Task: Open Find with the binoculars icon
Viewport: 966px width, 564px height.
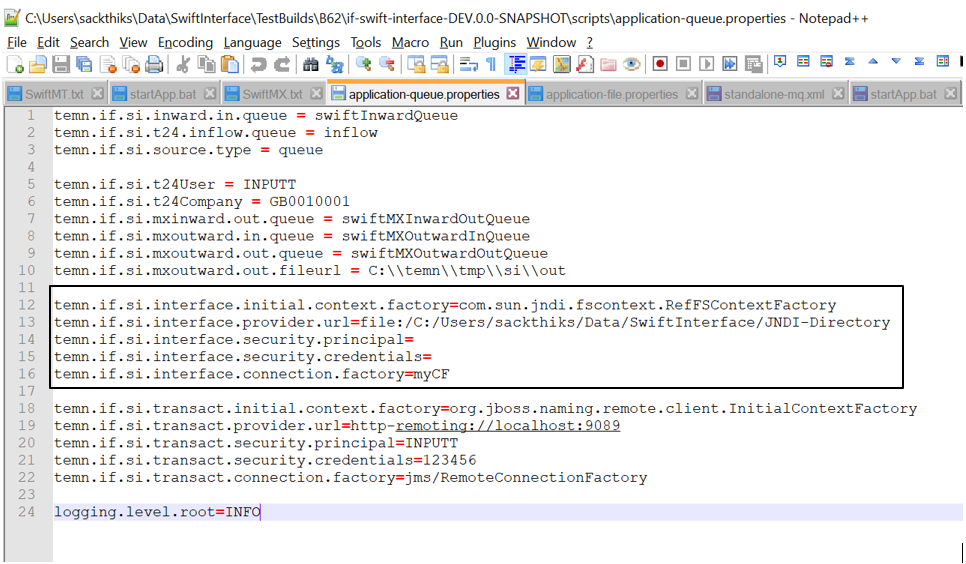Action: point(311,64)
